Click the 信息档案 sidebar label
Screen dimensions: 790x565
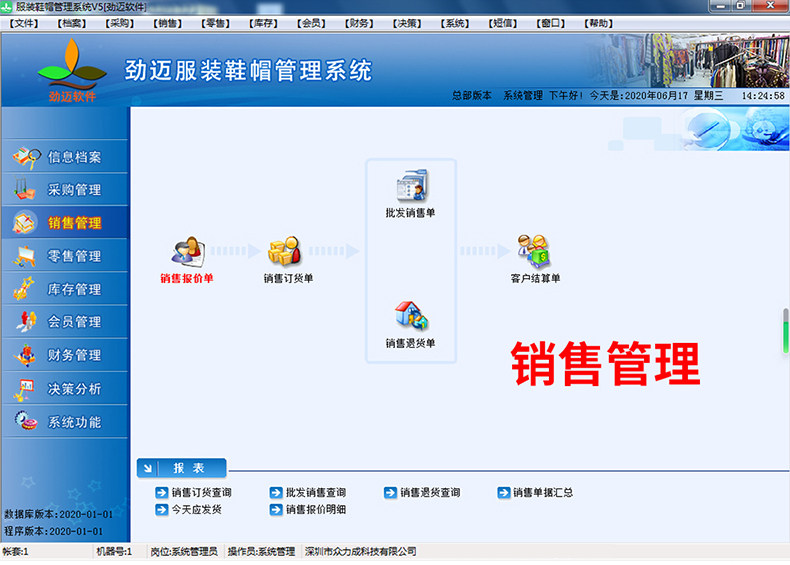74,157
